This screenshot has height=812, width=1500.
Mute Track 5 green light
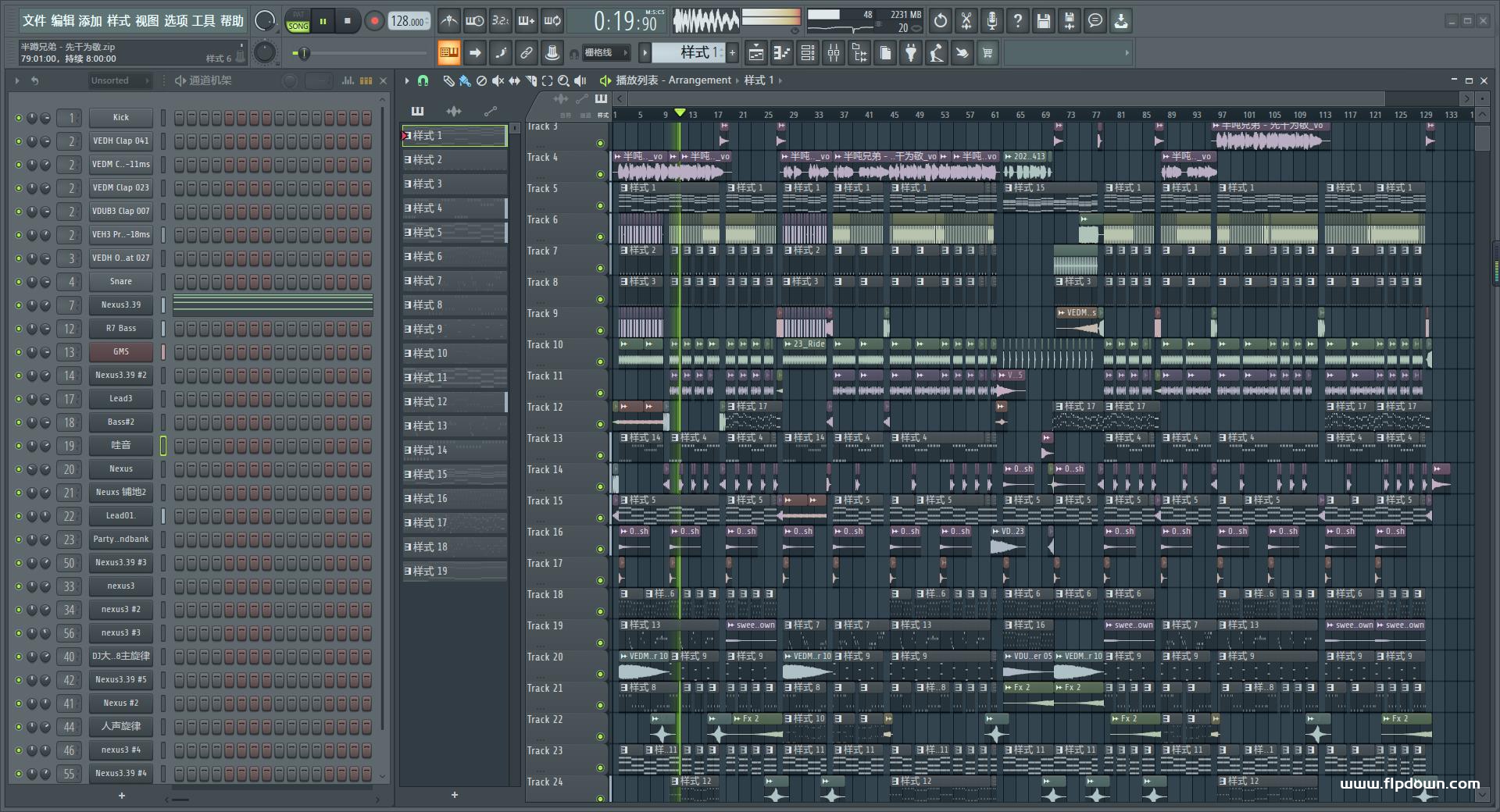[x=600, y=206]
